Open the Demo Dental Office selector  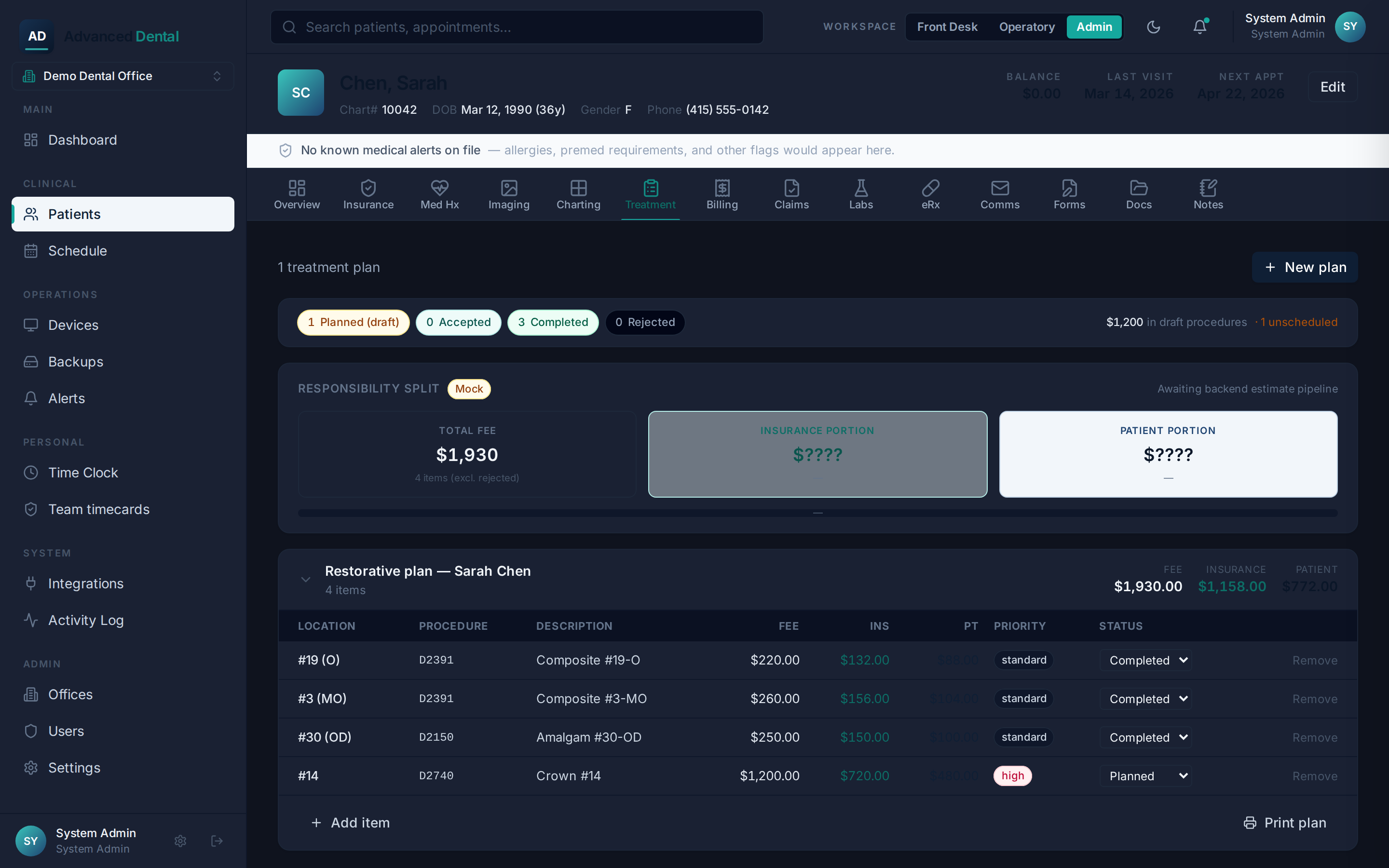(x=123, y=76)
